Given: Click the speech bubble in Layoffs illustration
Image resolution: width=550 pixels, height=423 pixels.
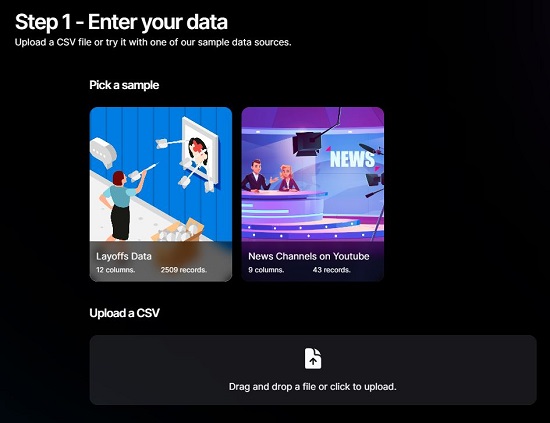Looking at the screenshot, I should pos(103,152).
